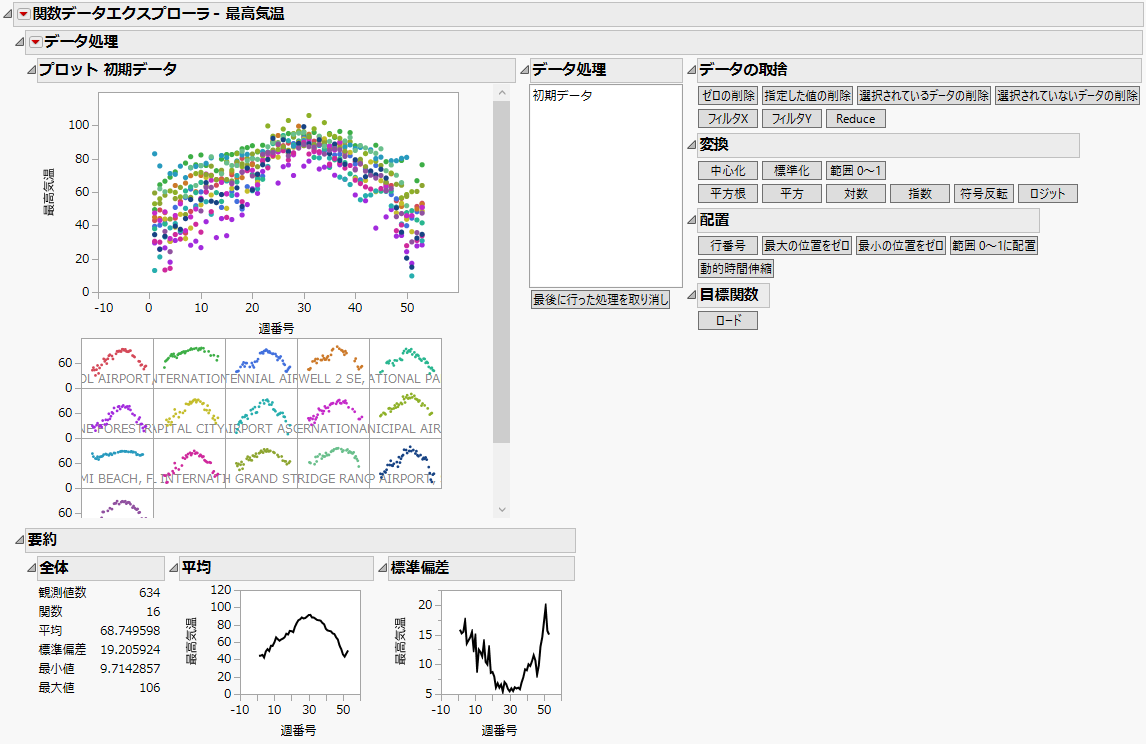
Task: Collapse the 標準偏差 plot section
Action: pyautogui.click(x=383, y=569)
